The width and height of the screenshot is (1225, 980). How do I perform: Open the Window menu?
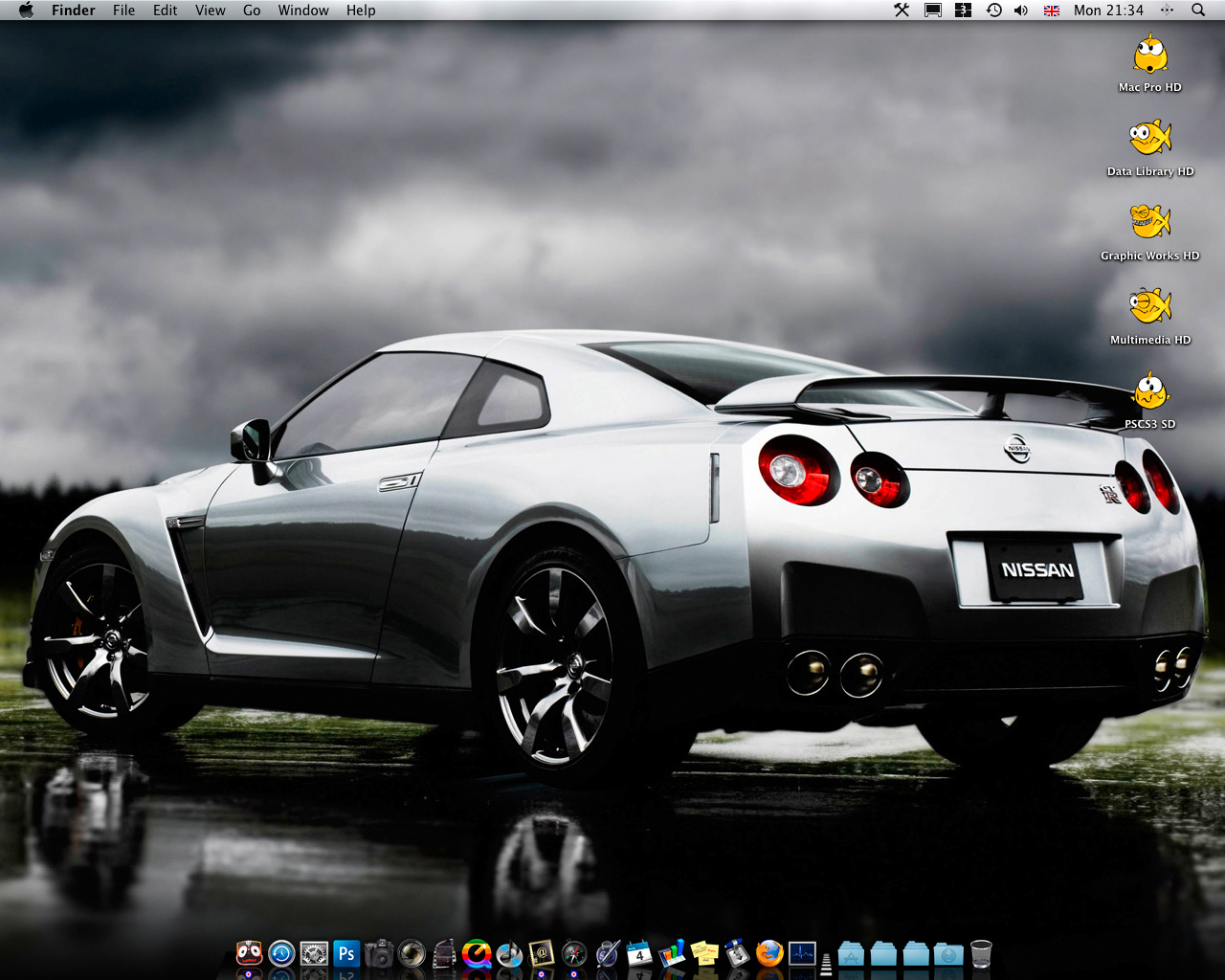click(x=303, y=11)
